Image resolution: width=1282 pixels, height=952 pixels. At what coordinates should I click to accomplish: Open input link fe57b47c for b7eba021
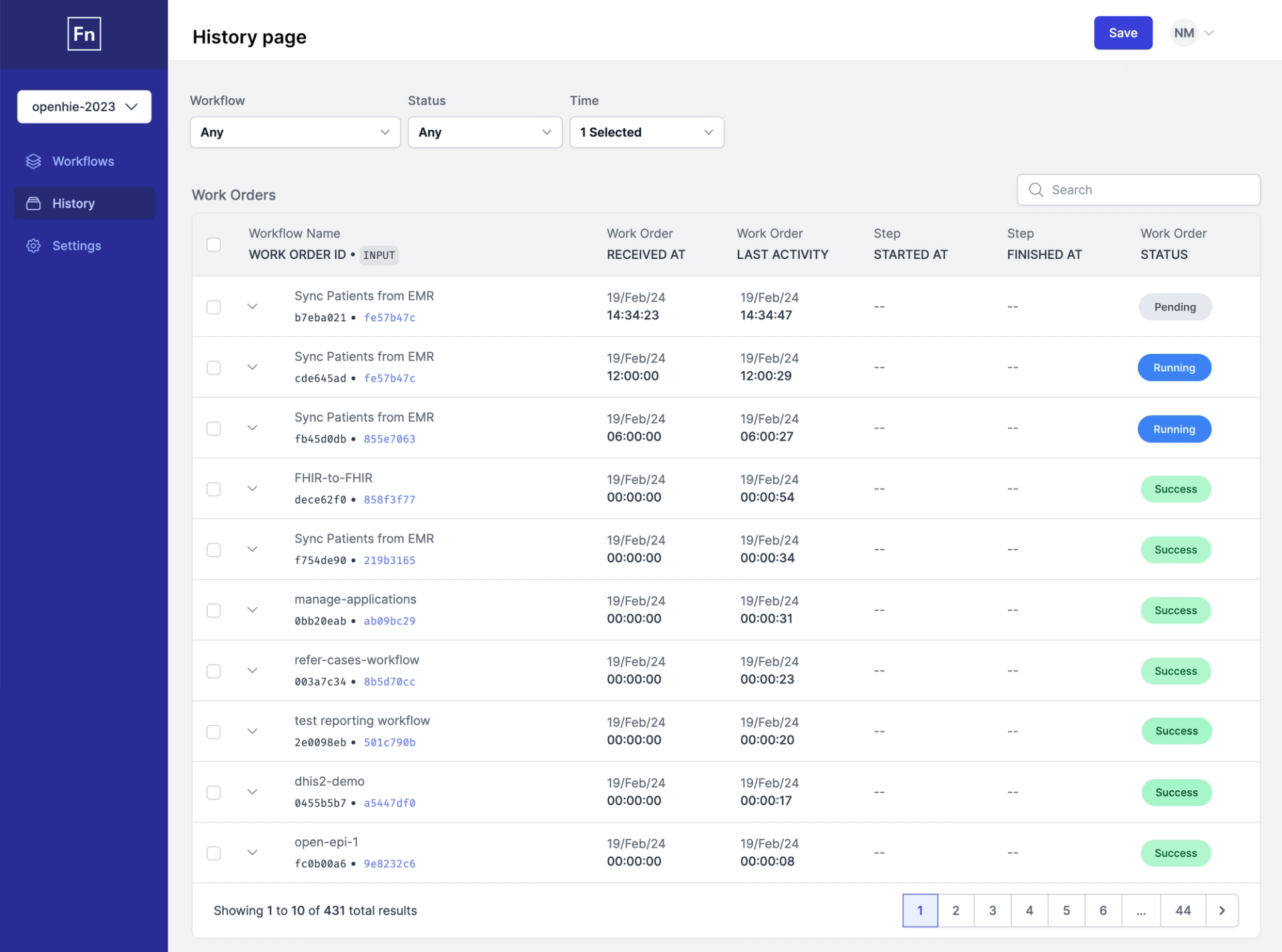coord(389,318)
